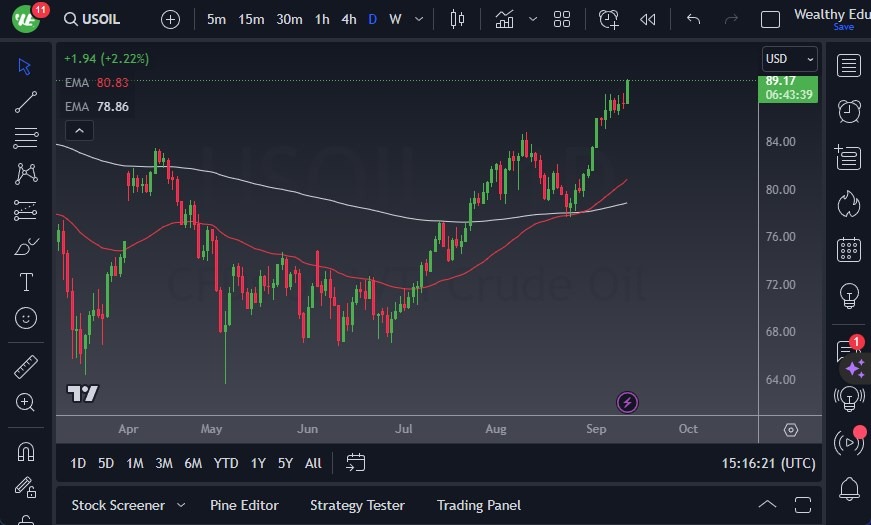The image size is (871, 525).
Task: Open alerts panel via alarm clock icon
Action: point(849,111)
